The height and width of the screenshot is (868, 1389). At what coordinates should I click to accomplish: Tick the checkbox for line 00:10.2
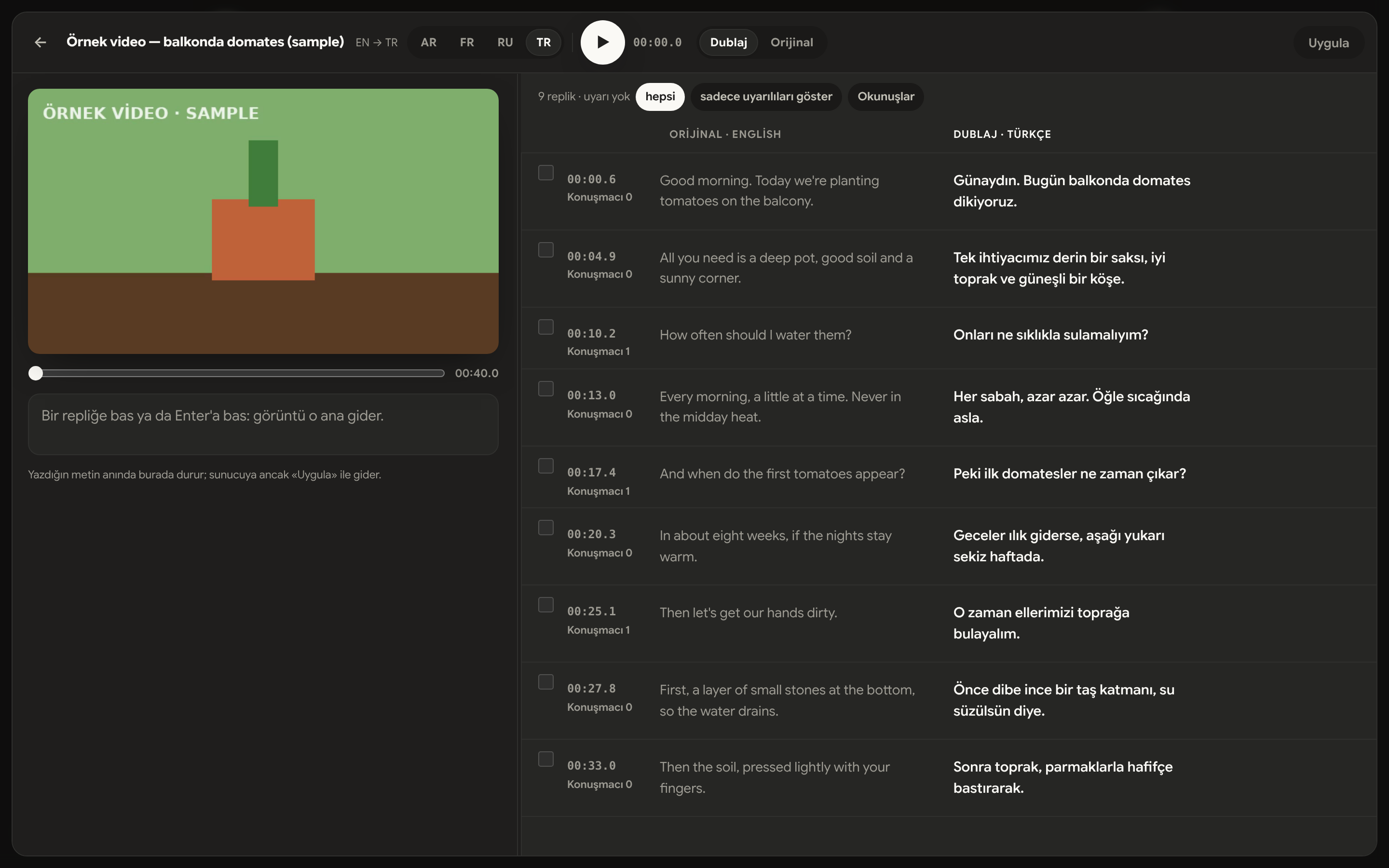pos(546,327)
